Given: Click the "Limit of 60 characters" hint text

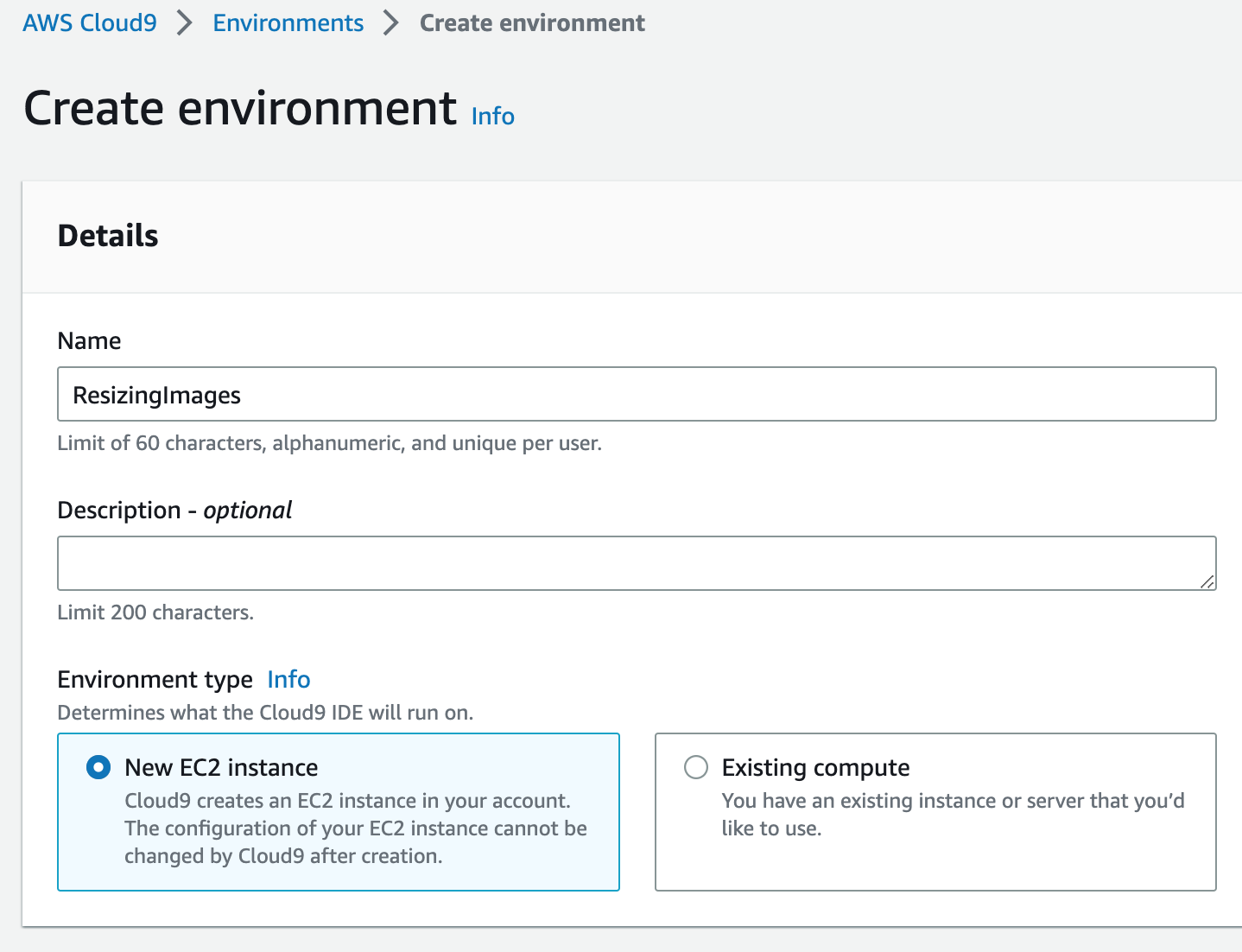Looking at the screenshot, I should [x=329, y=443].
